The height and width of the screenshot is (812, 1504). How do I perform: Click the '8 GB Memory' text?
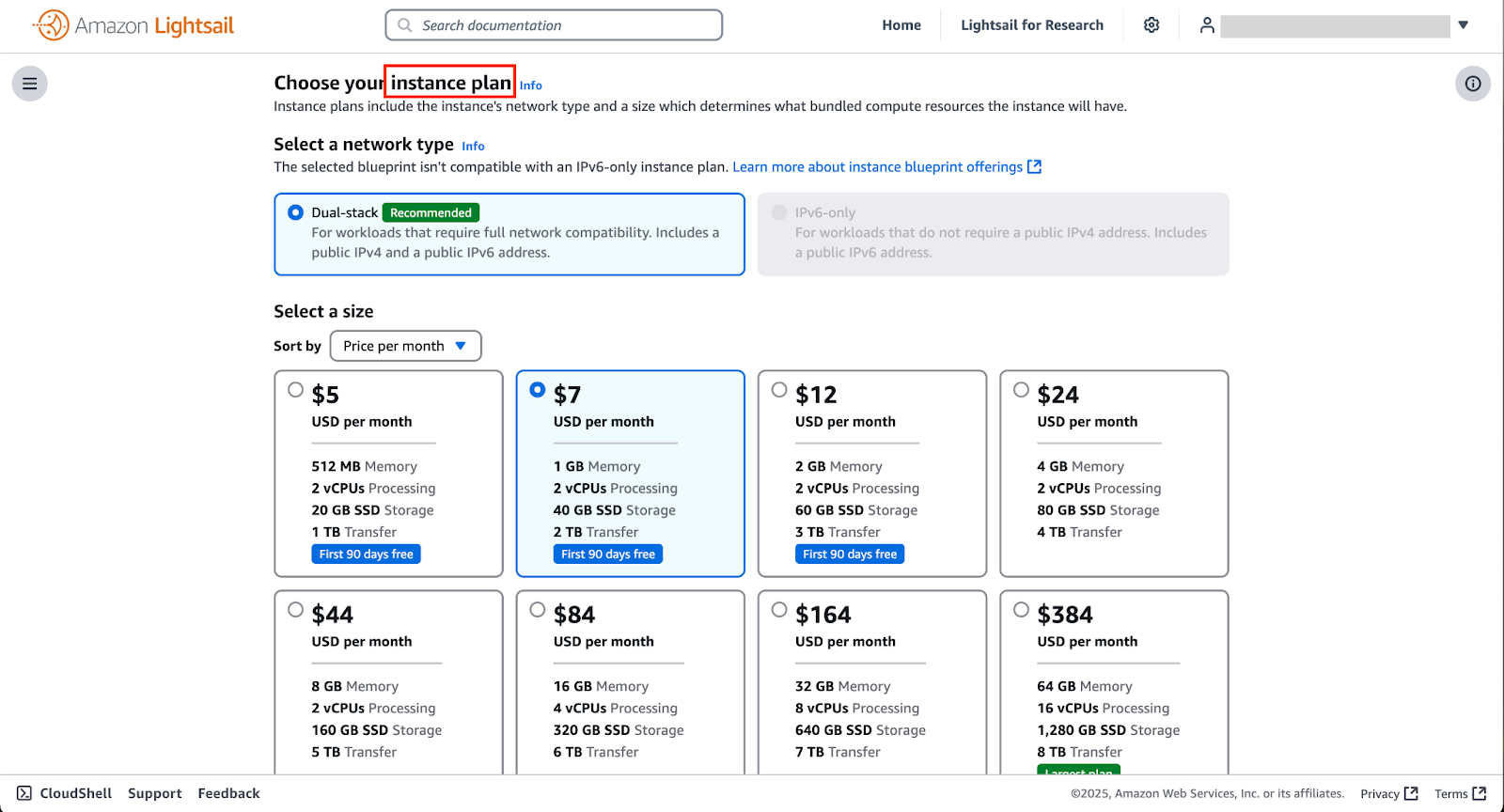[x=355, y=686]
